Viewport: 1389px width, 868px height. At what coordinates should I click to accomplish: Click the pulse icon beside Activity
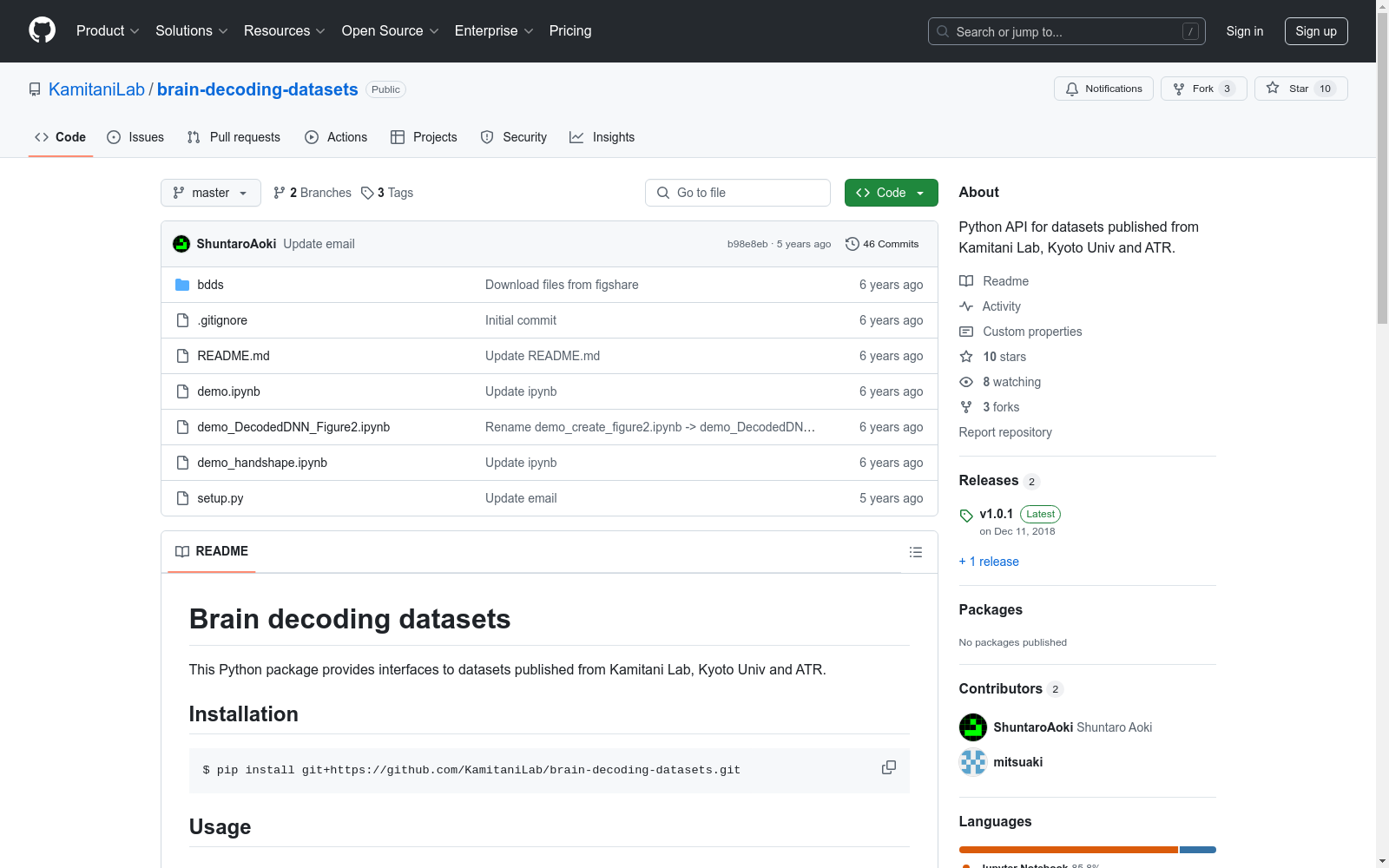(x=966, y=306)
